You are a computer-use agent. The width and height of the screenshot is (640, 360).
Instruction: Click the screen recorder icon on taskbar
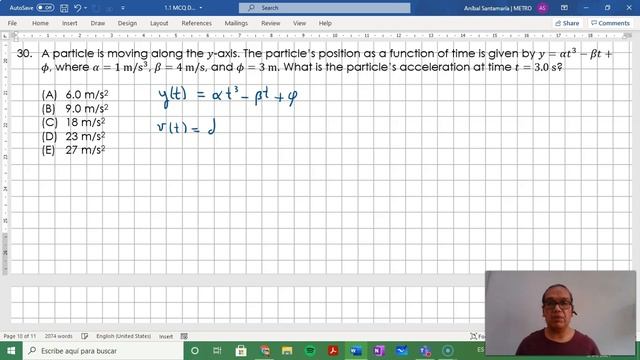(448, 351)
